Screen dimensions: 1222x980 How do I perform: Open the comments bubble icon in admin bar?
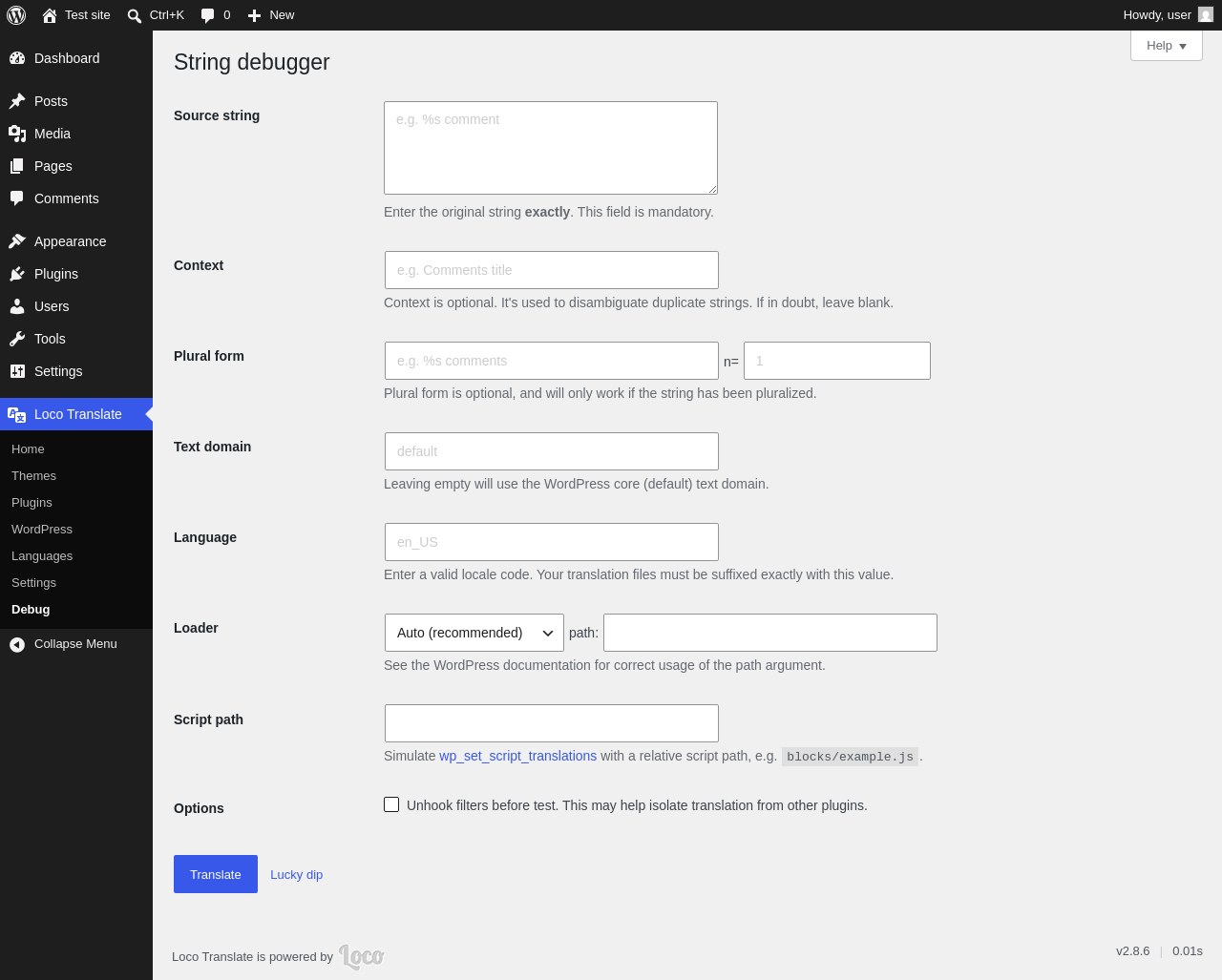pyautogui.click(x=208, y=15)
